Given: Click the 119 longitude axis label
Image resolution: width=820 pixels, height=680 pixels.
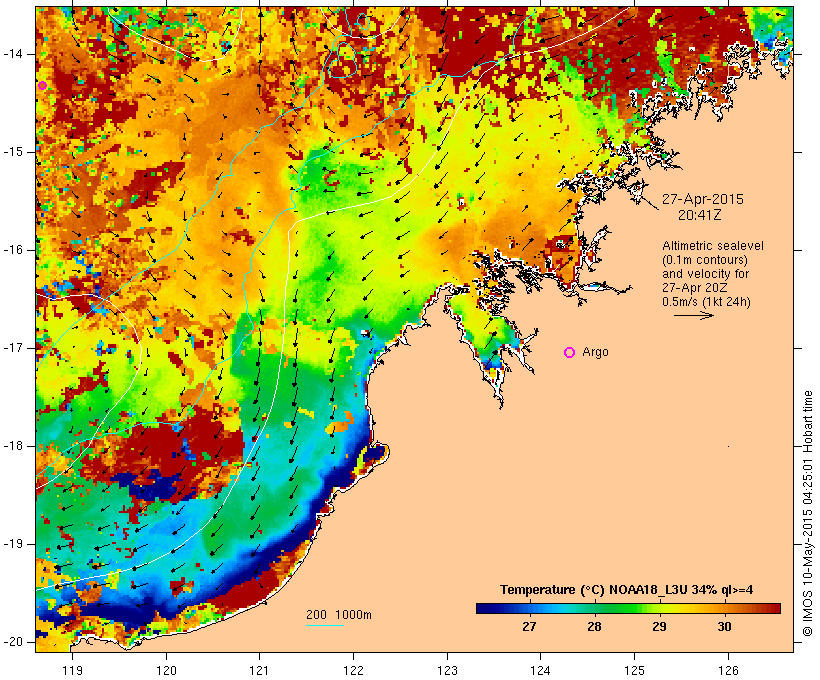Looking at the screenshot, I should [73, 670].
